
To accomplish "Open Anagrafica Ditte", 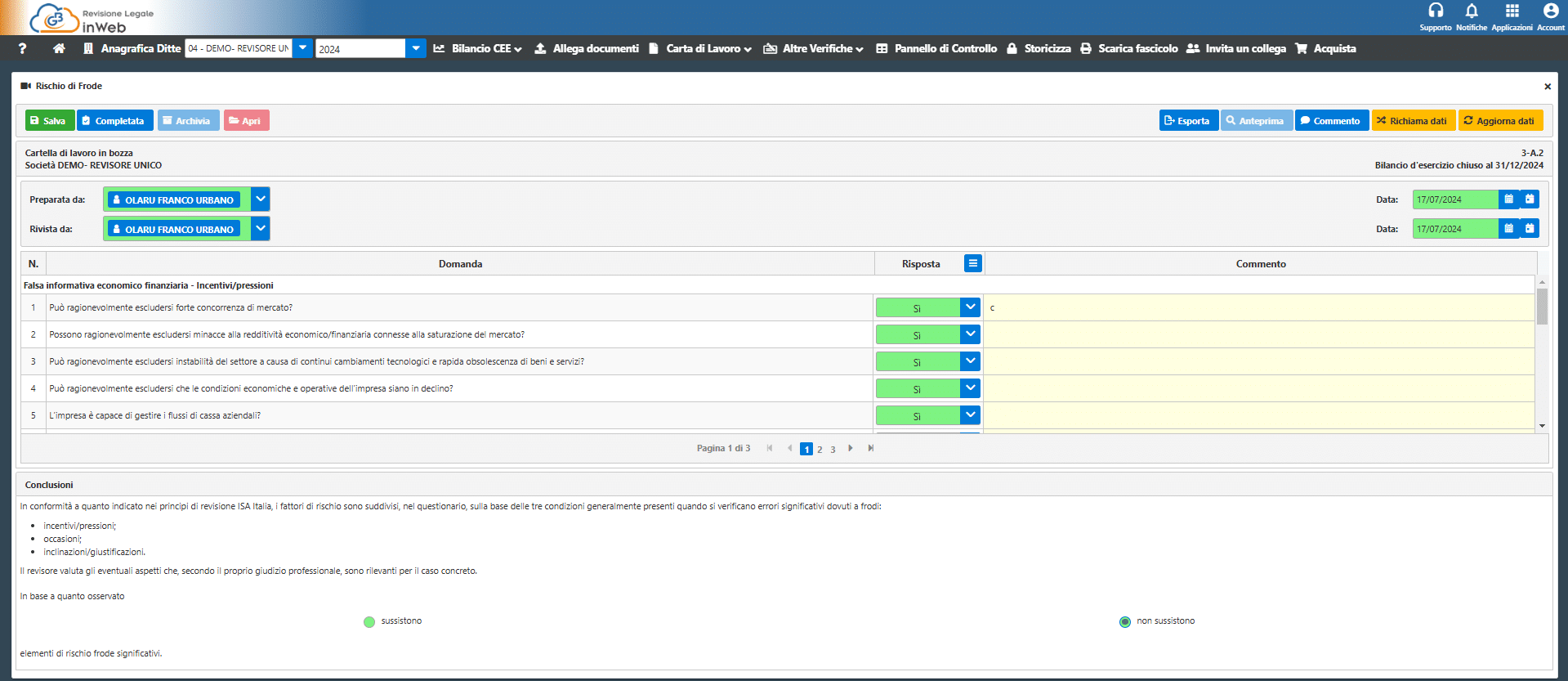I will point(132,49).
